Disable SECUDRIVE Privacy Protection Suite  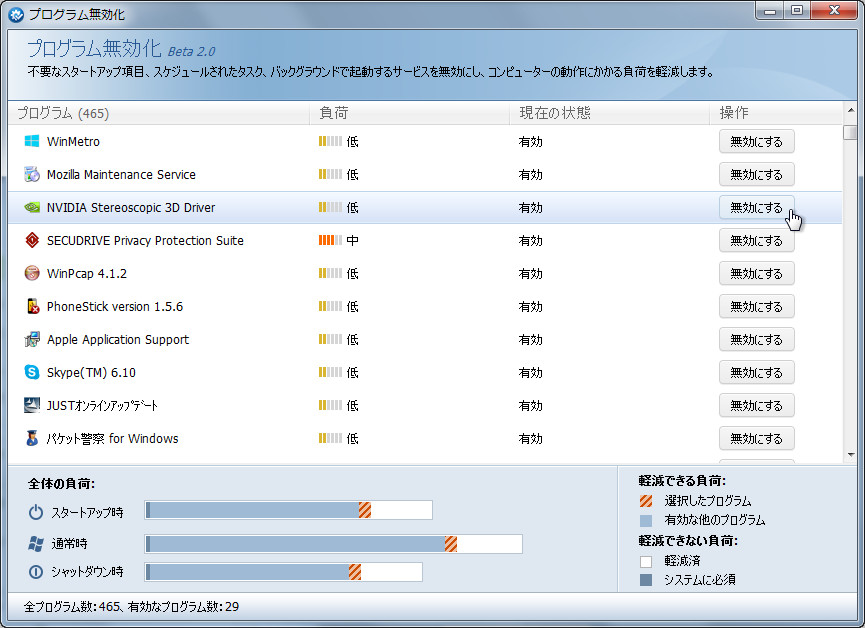[x=755, y=240]
